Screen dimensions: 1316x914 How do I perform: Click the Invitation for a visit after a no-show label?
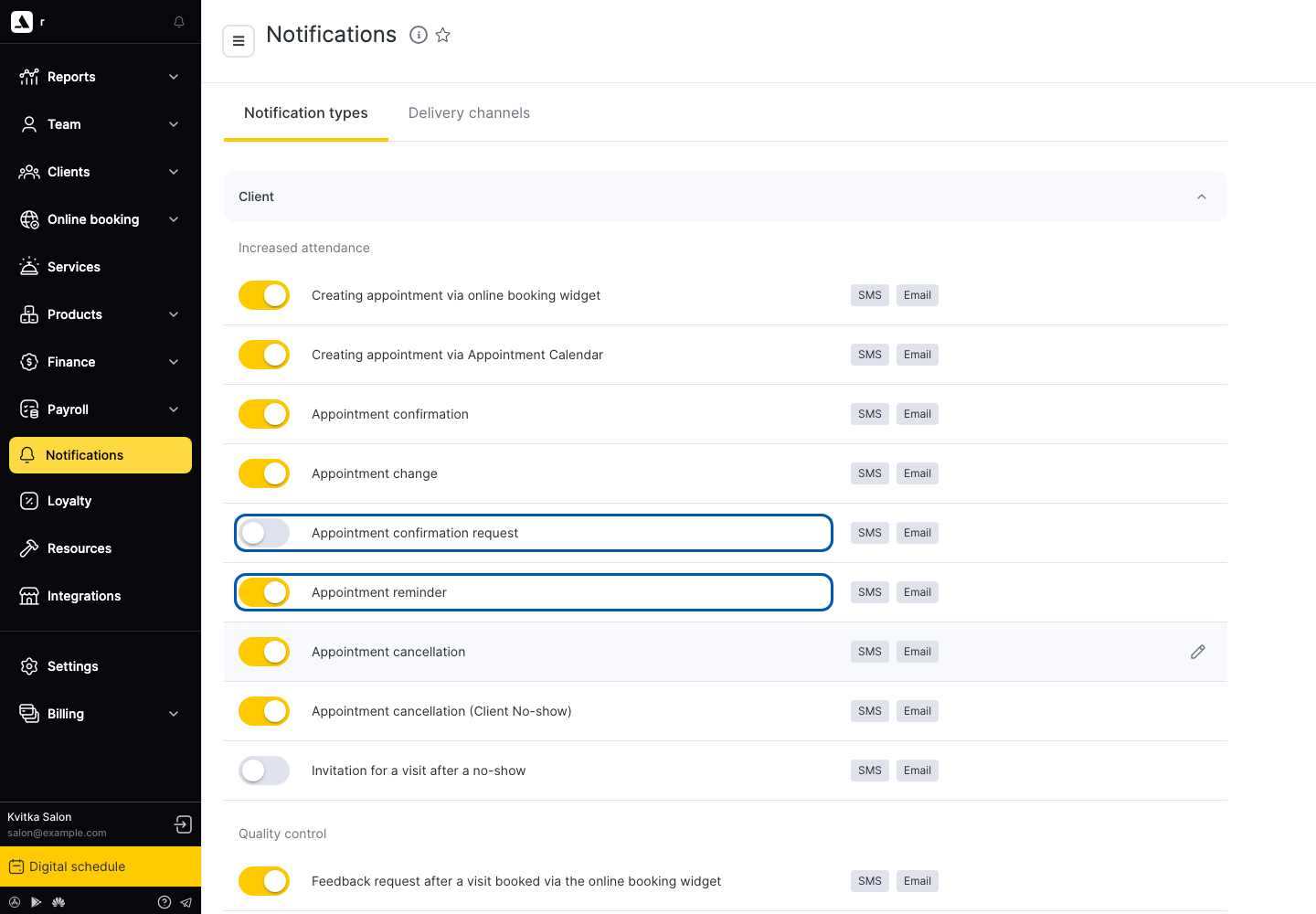419,771
